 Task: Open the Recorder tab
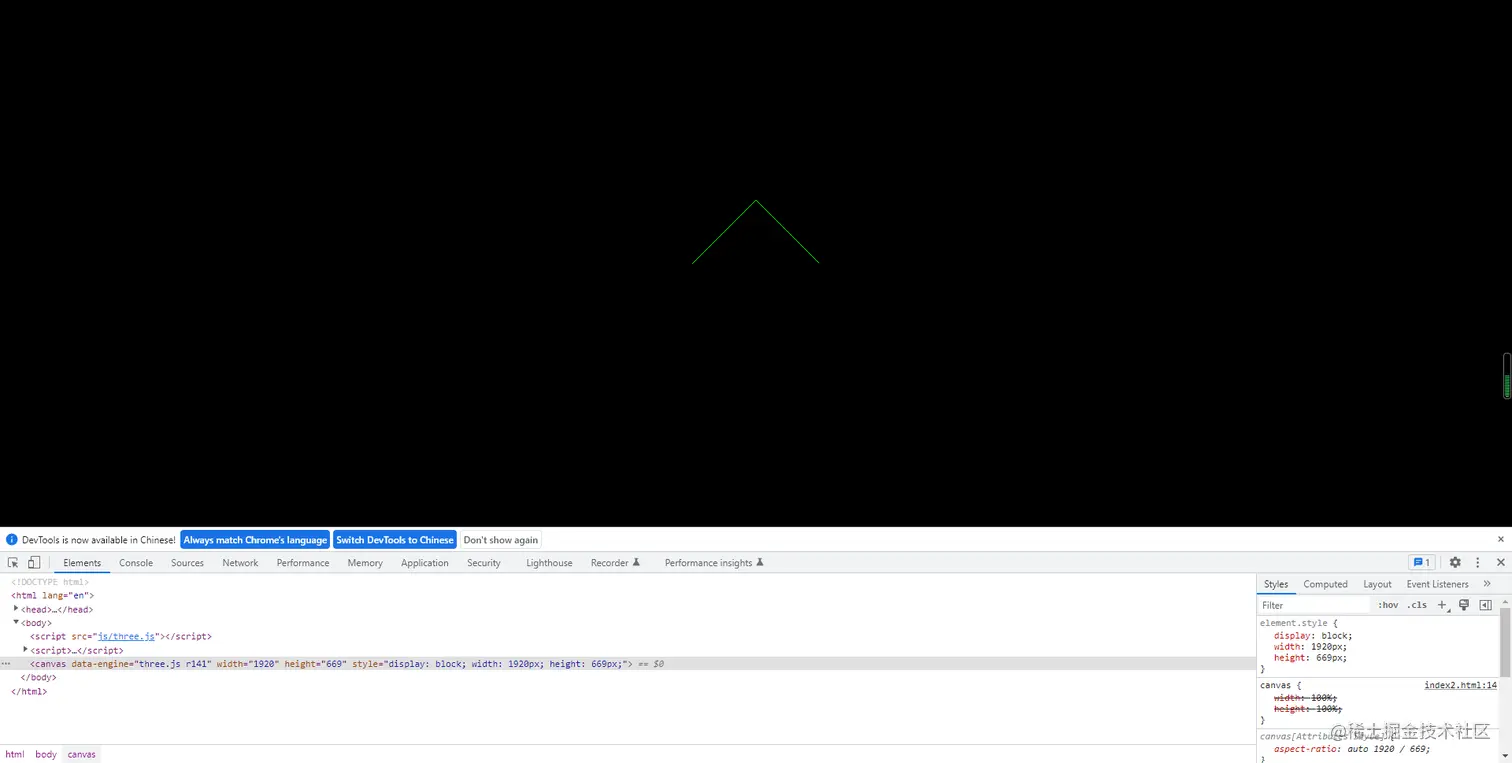(615, 563)
